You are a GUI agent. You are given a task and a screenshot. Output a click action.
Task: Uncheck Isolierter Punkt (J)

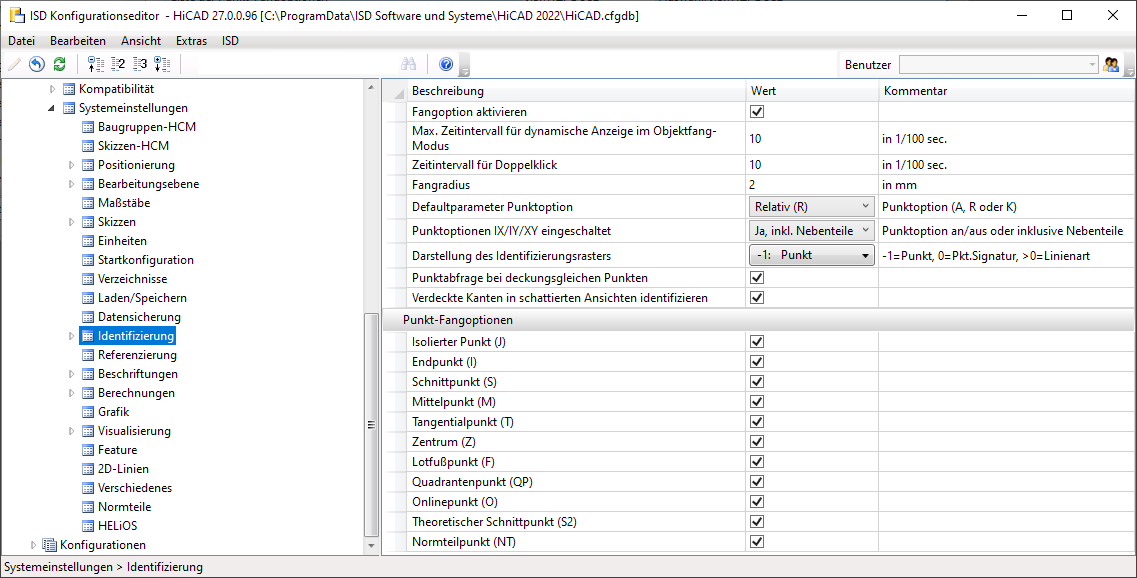coord(757,342)
